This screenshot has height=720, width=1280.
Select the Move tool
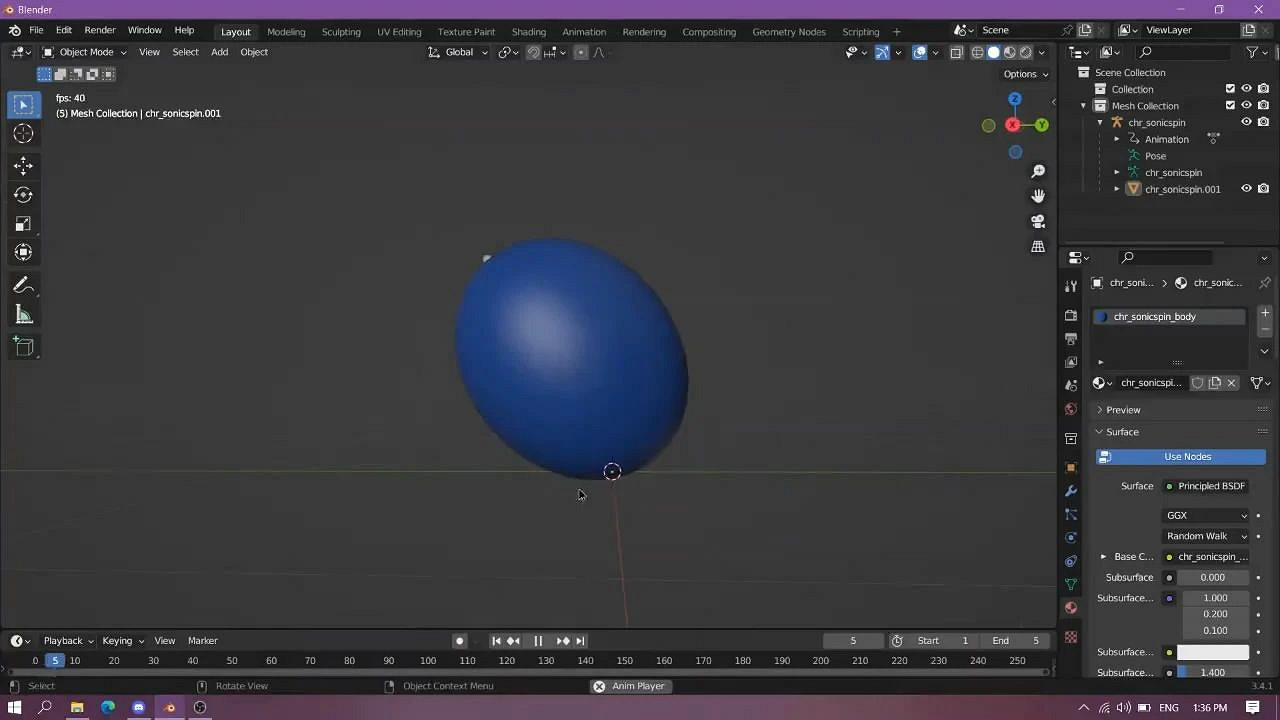(x=23, y=166)
